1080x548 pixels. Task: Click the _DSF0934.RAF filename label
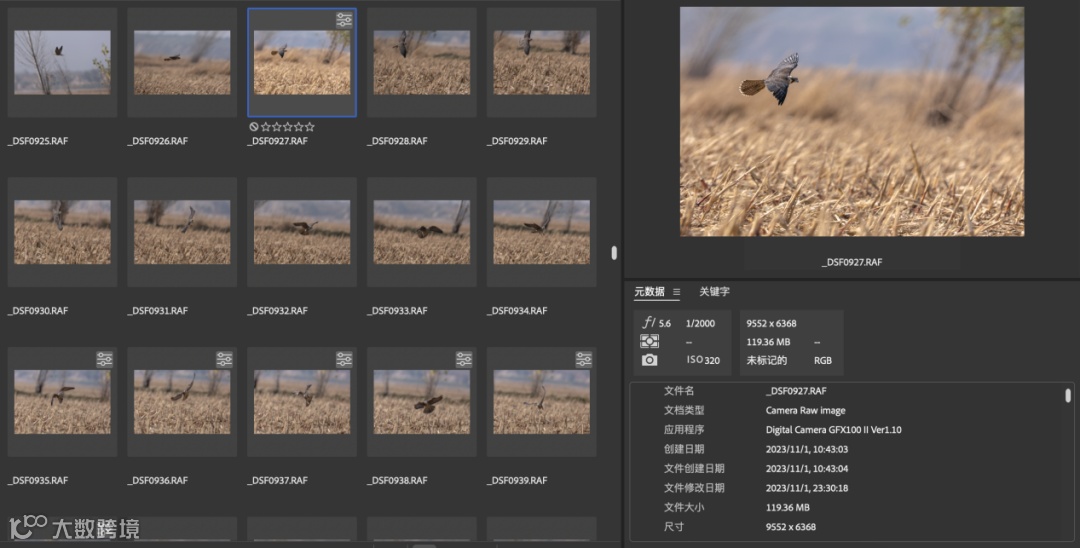tap(517, 311)
